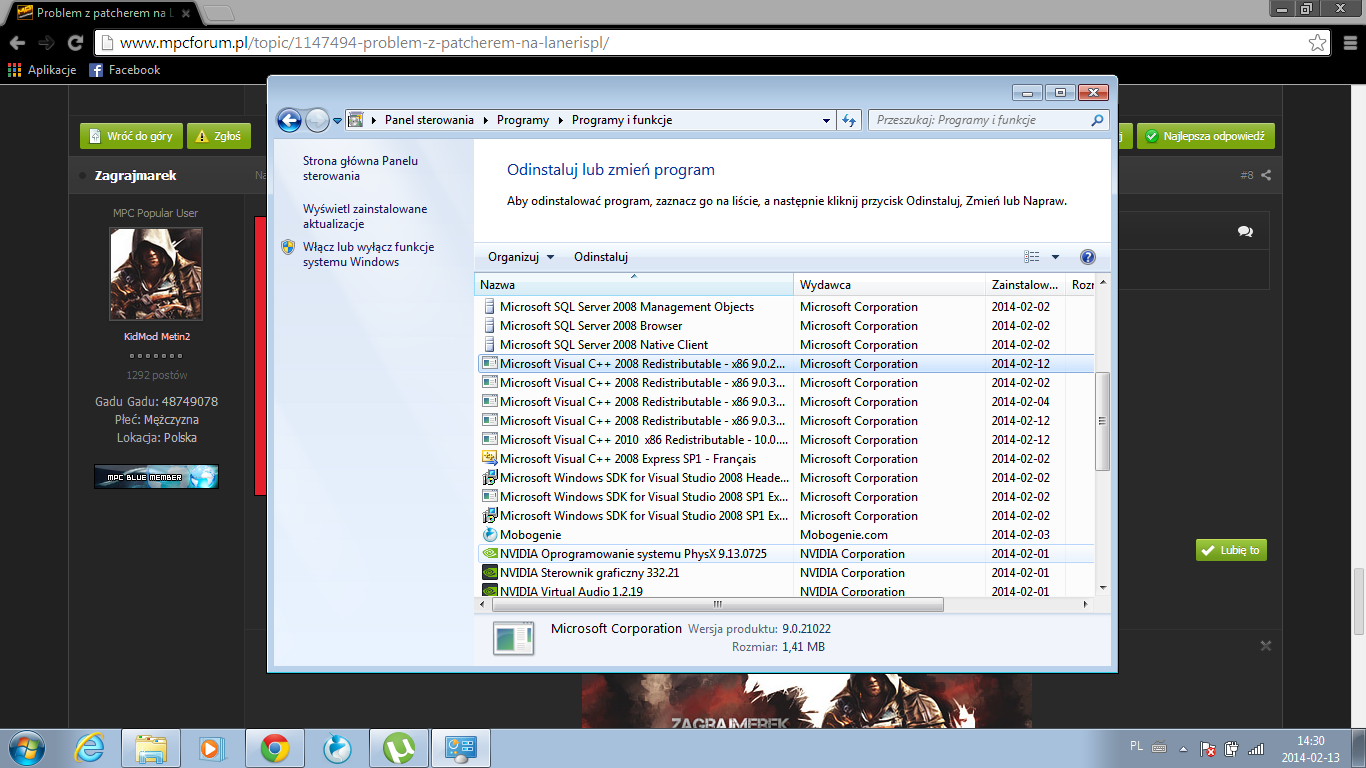Select Microsoft Visual C++ 2010 x86 Redistributable

tap(642, 440)
